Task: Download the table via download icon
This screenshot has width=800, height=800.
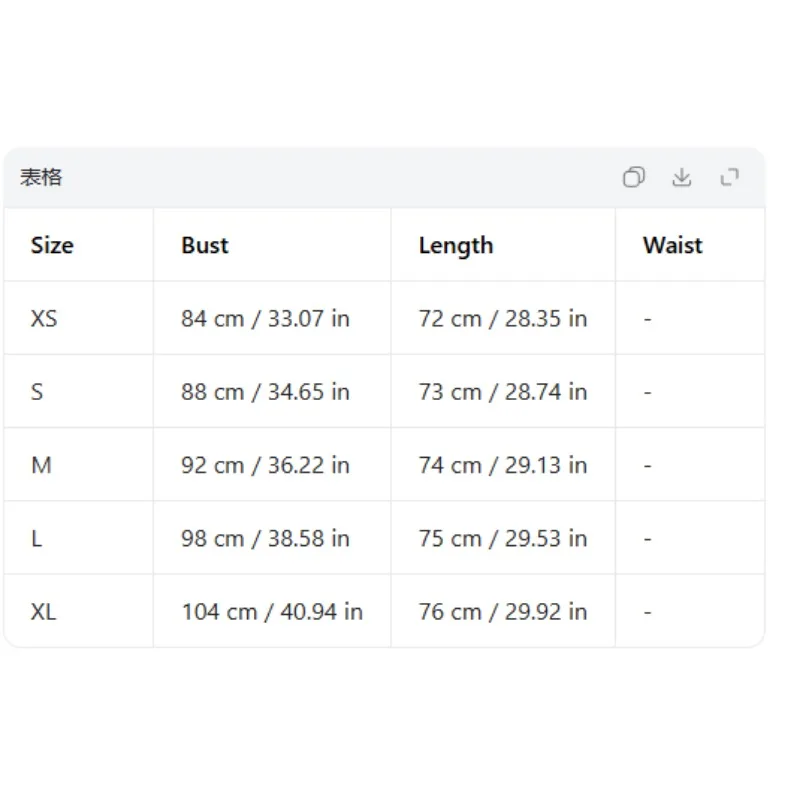Action: click(x=682, y=177)
